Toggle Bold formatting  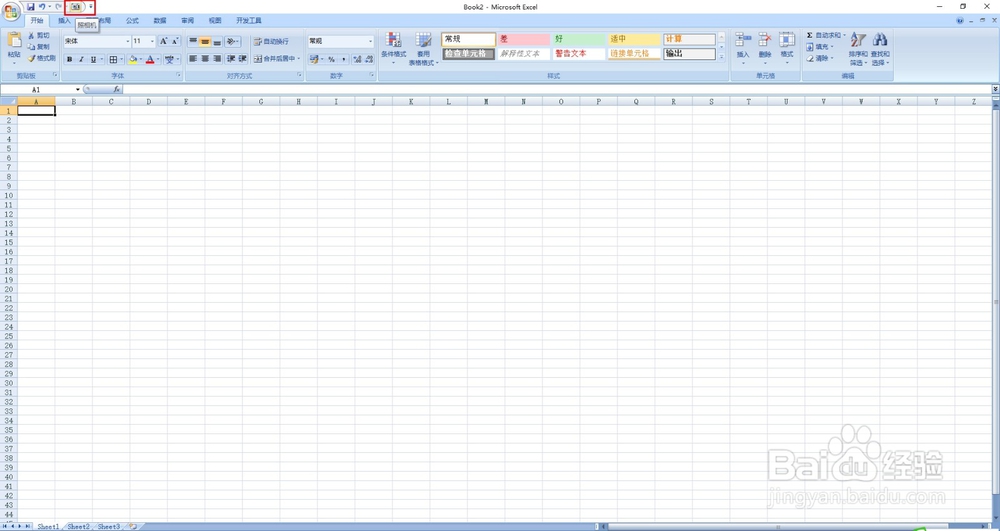[70, 59]
